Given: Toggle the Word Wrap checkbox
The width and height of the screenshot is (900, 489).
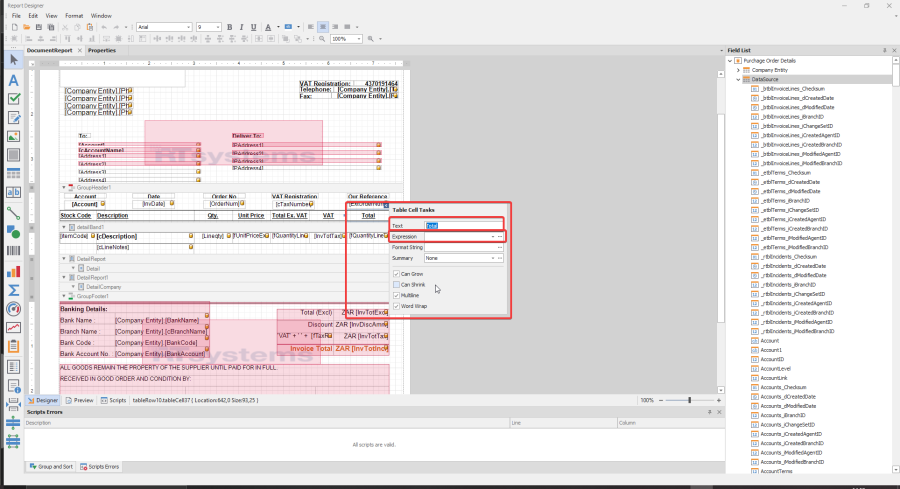Looking at the screenshot, I should click(396, 306).
